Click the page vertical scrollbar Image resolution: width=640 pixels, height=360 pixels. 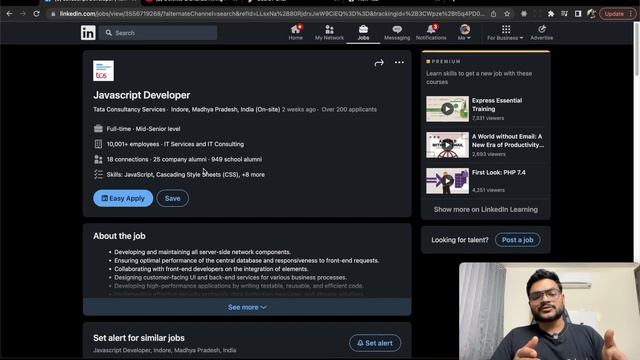point(637,49)
